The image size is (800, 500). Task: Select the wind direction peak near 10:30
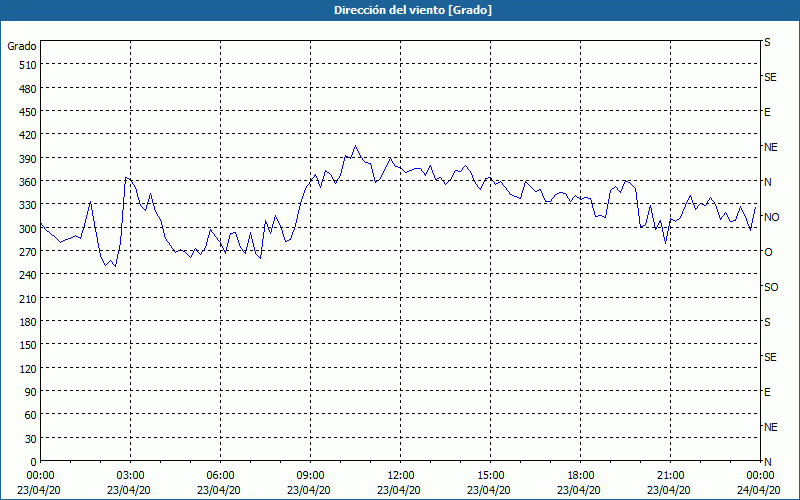point(356,146)
